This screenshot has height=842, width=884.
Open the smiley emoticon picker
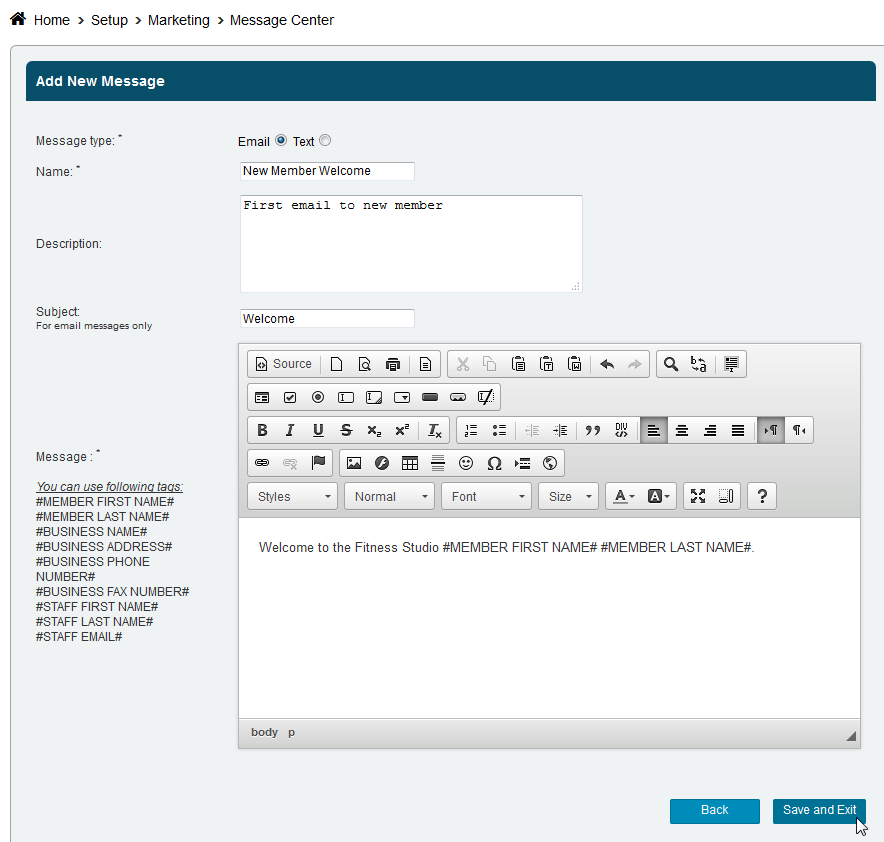point(466,463)
